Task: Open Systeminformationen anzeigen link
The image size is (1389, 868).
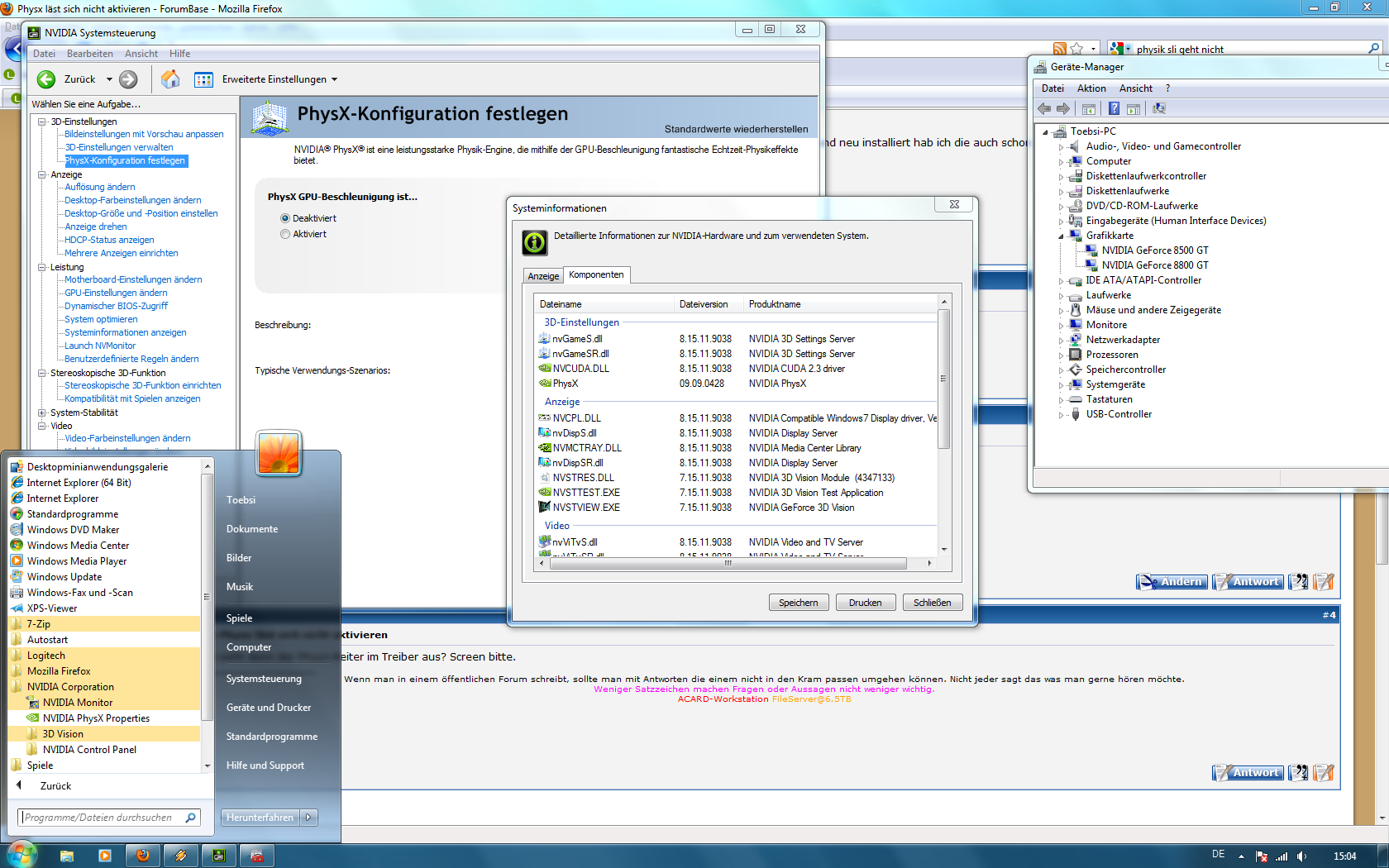Action: point(126,332)
